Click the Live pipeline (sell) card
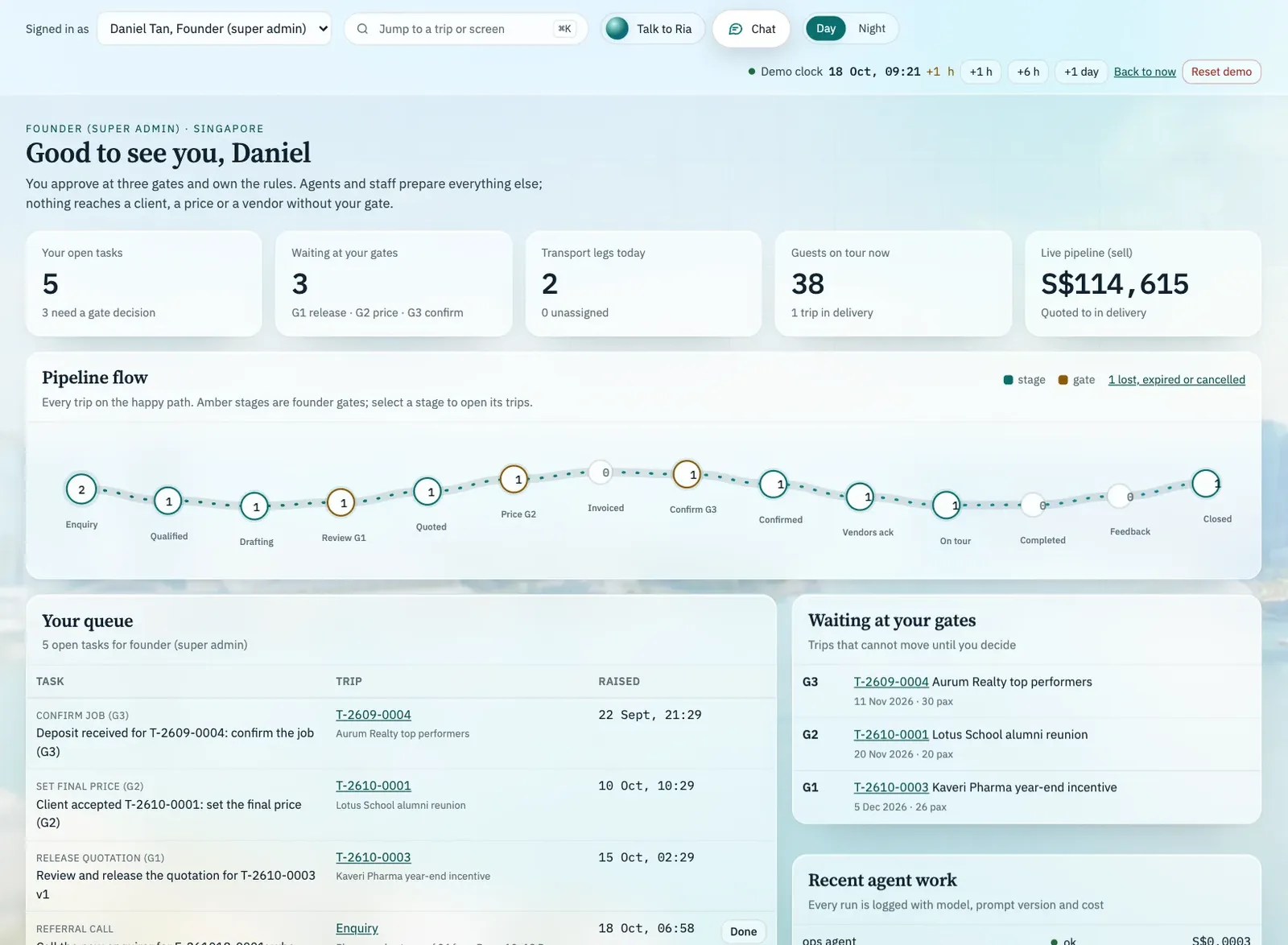Image resolution: width=1288 pixels, height=945 pixels. pos(1142,283)
